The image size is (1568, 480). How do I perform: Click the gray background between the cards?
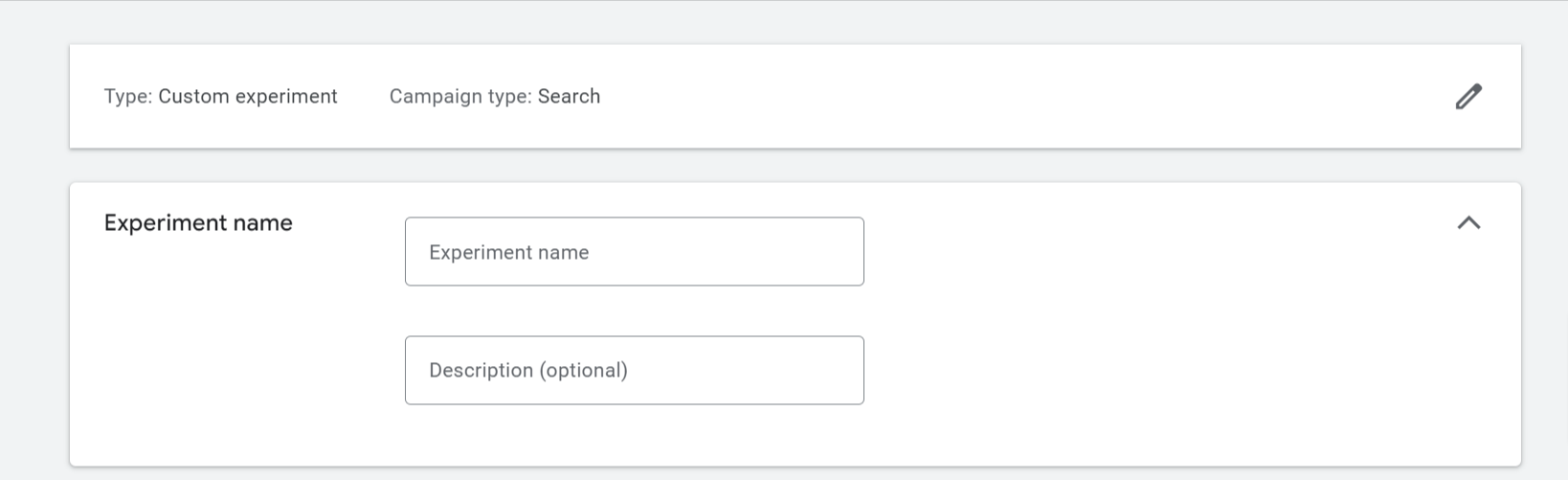[795, 166]
